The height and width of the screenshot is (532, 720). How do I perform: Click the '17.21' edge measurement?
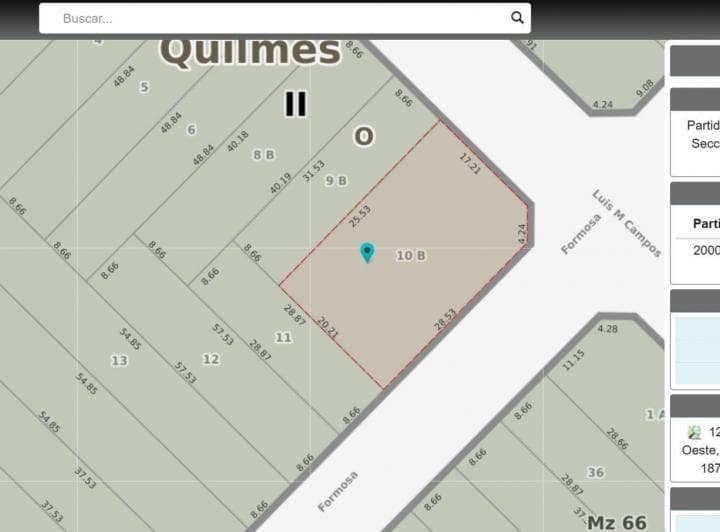click(x=470, y=163)
